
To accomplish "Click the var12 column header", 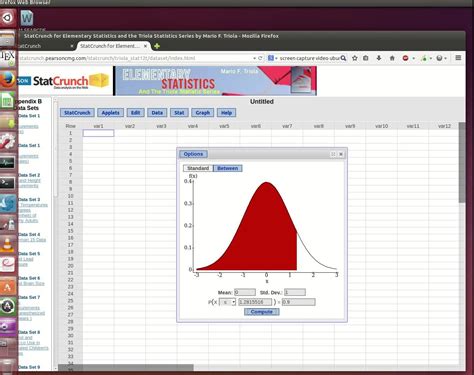I will (x=444, y=126).
